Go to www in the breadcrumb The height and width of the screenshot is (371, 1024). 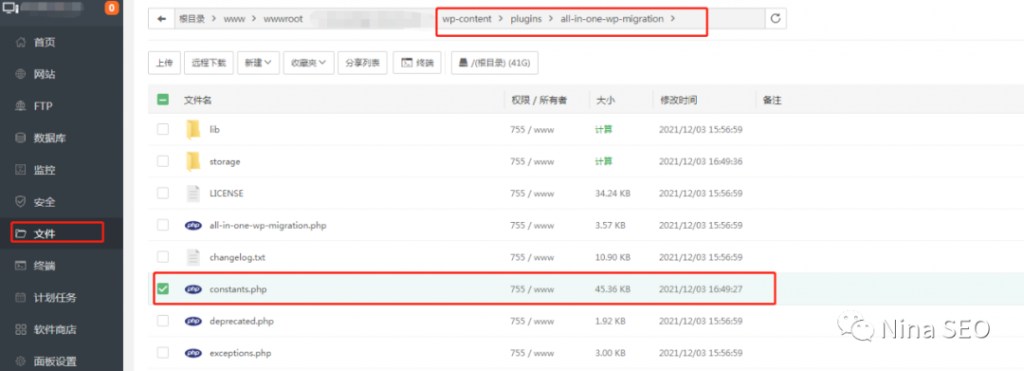(x=234, y=19)
